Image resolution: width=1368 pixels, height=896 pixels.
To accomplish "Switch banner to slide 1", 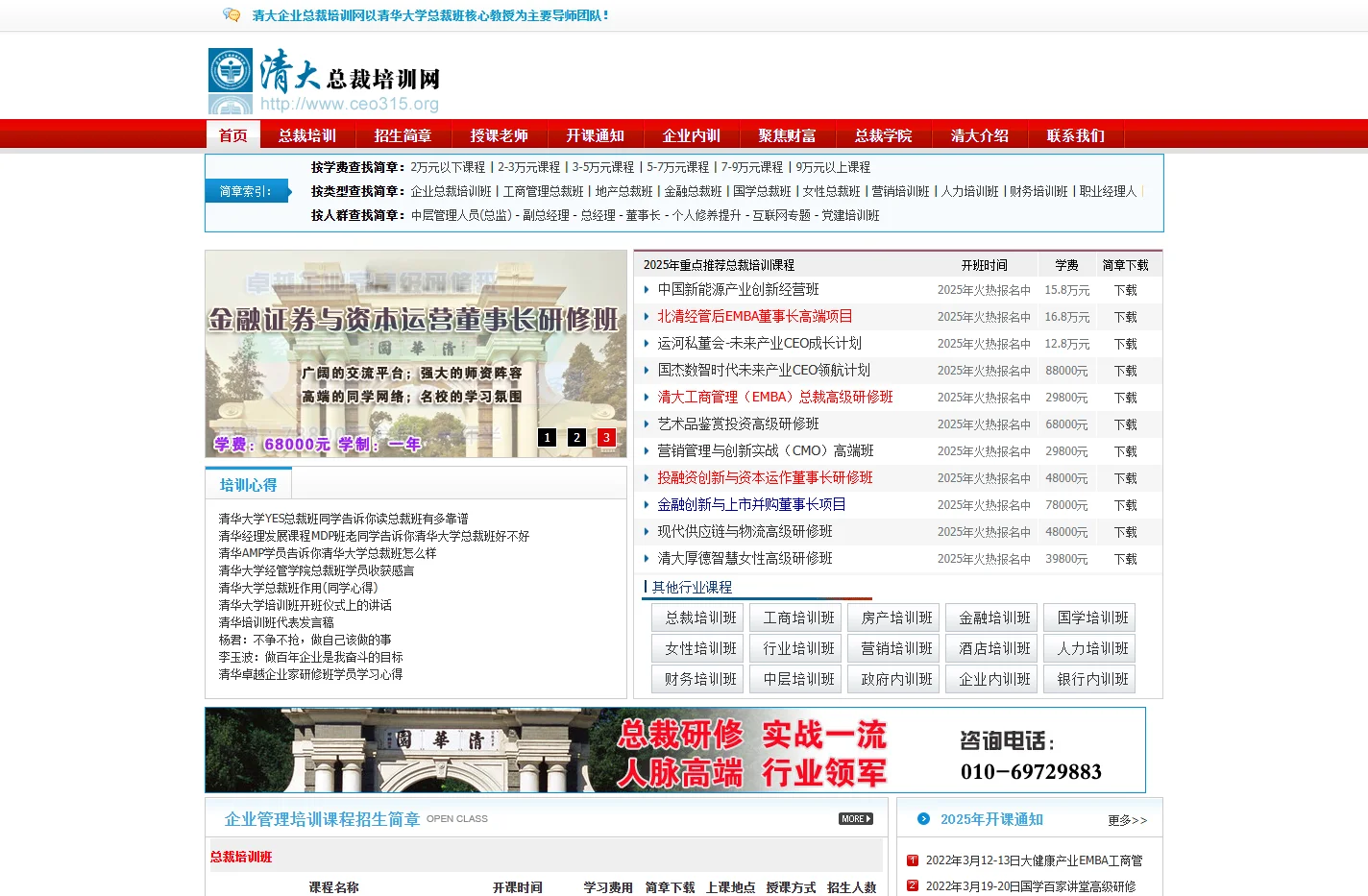I will (548, 437).
